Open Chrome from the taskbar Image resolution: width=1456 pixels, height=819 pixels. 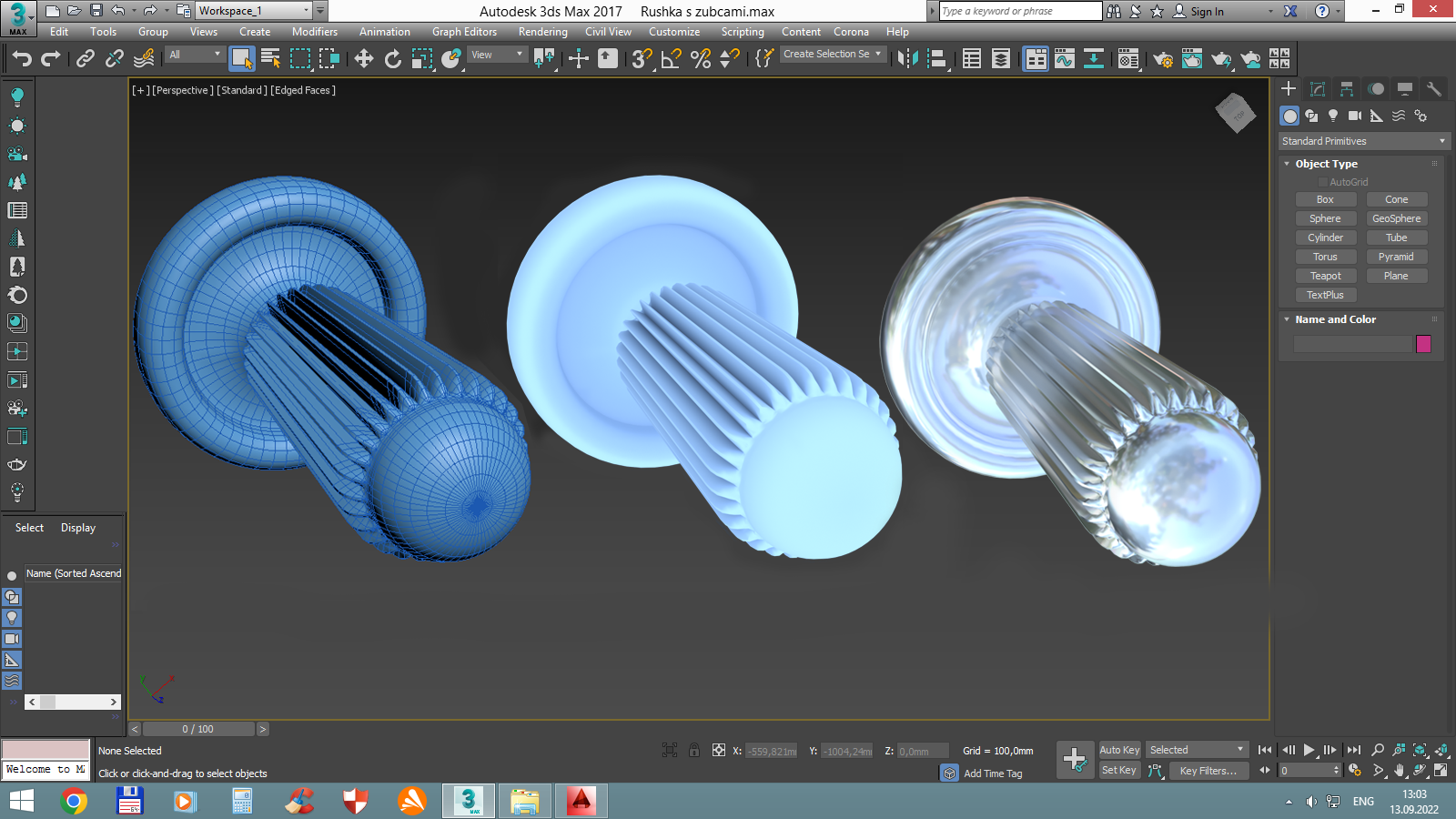(74, 801)
